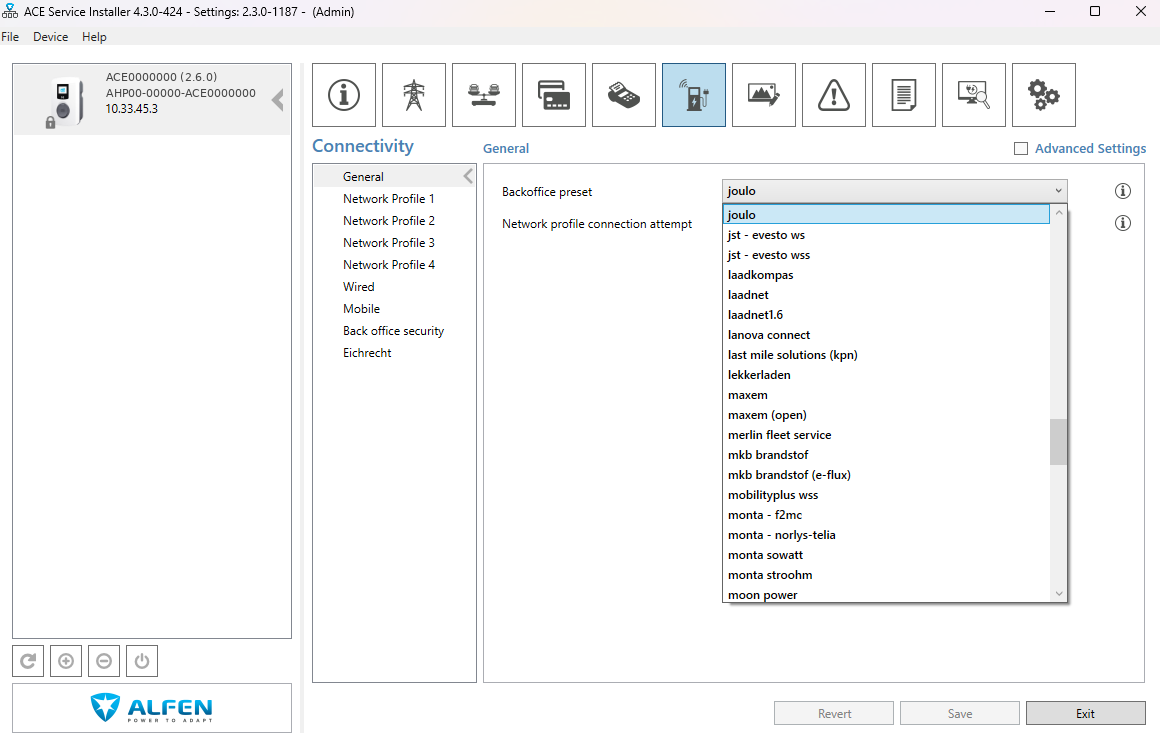This screenshot has width=1160, height=744.
Task: Choose the laadnet1.6 preset
Action: [886, 314]
